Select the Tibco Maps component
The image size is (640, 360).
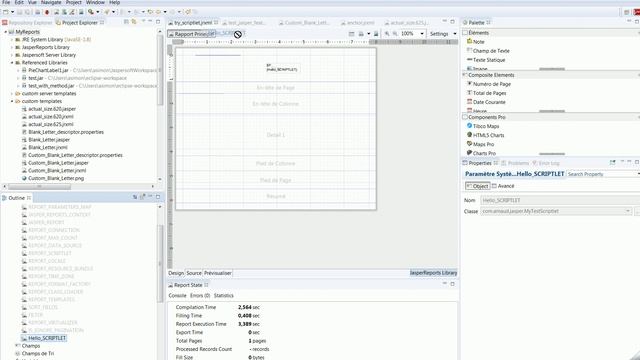(483, 126)
